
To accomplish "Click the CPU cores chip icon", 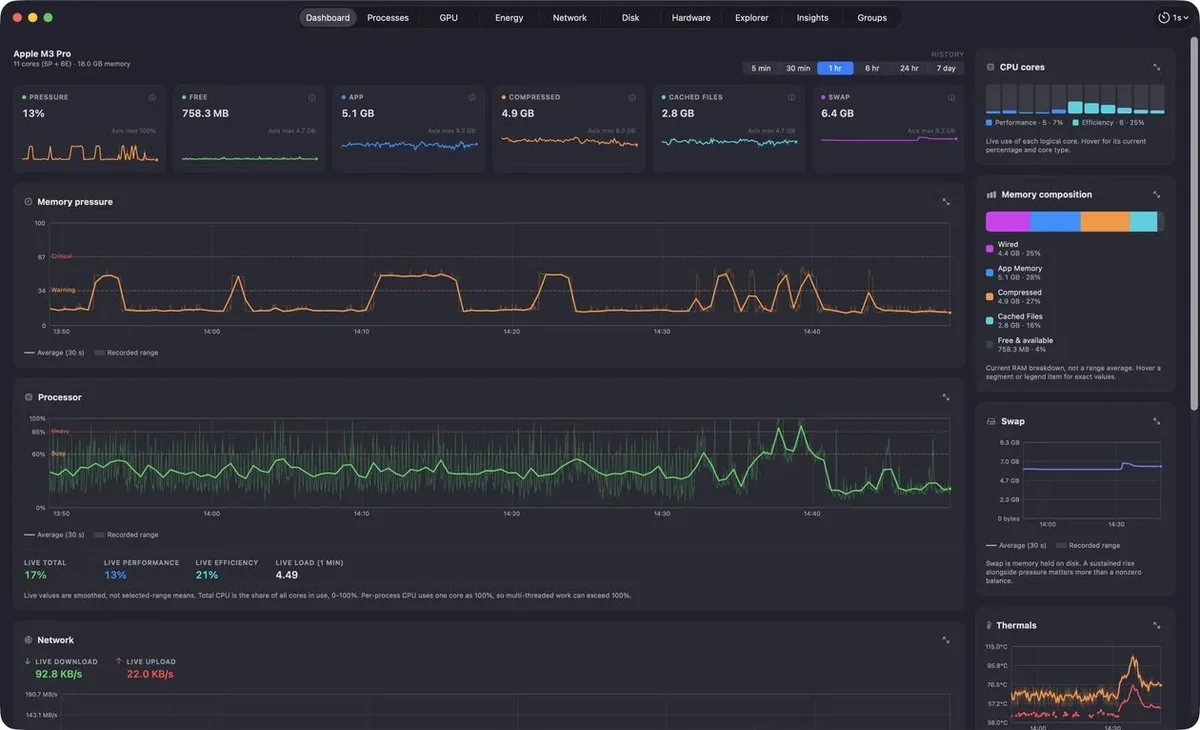I will (x=991, y=67).
